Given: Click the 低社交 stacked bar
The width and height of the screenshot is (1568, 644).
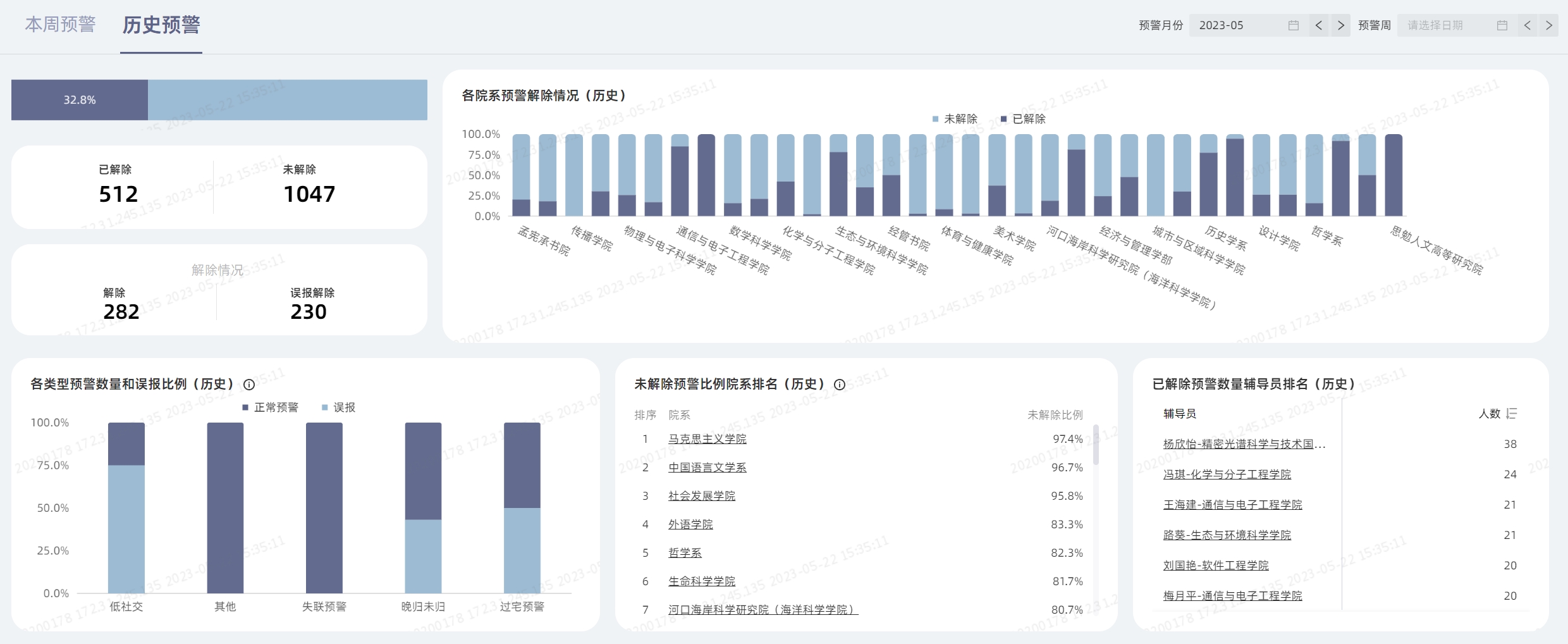Looking at the screenshot, I should click(126, 508).
